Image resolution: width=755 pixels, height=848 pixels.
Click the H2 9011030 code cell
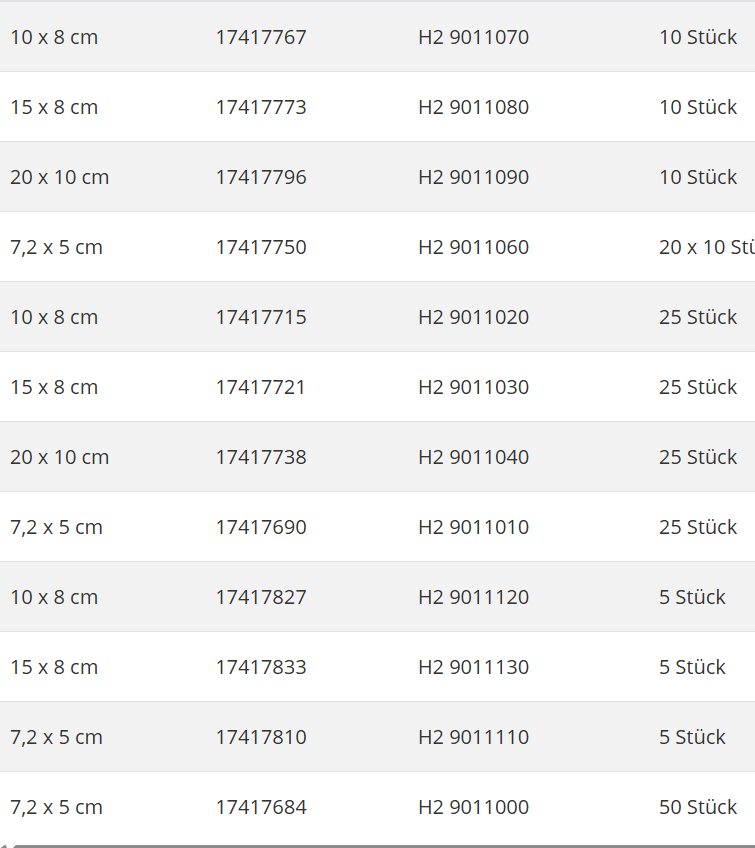(x=473, y=388)
